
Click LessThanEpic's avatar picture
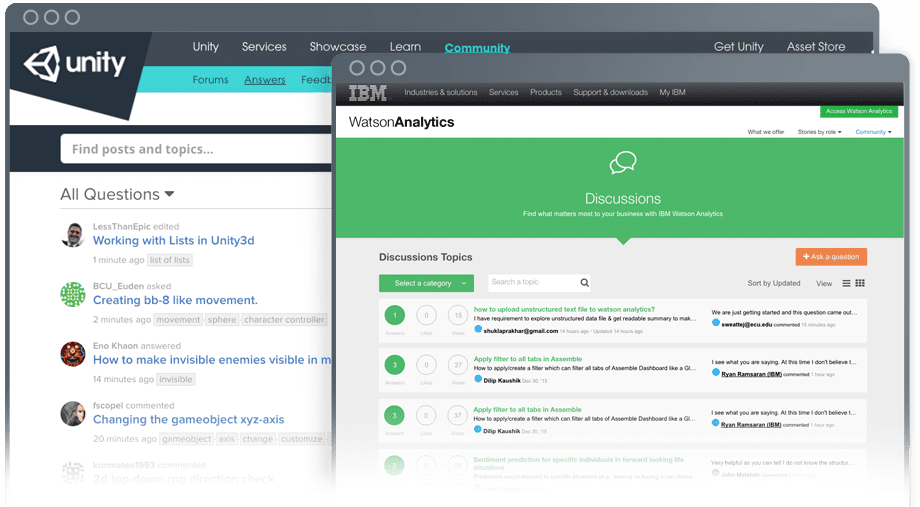coord(73,235)
